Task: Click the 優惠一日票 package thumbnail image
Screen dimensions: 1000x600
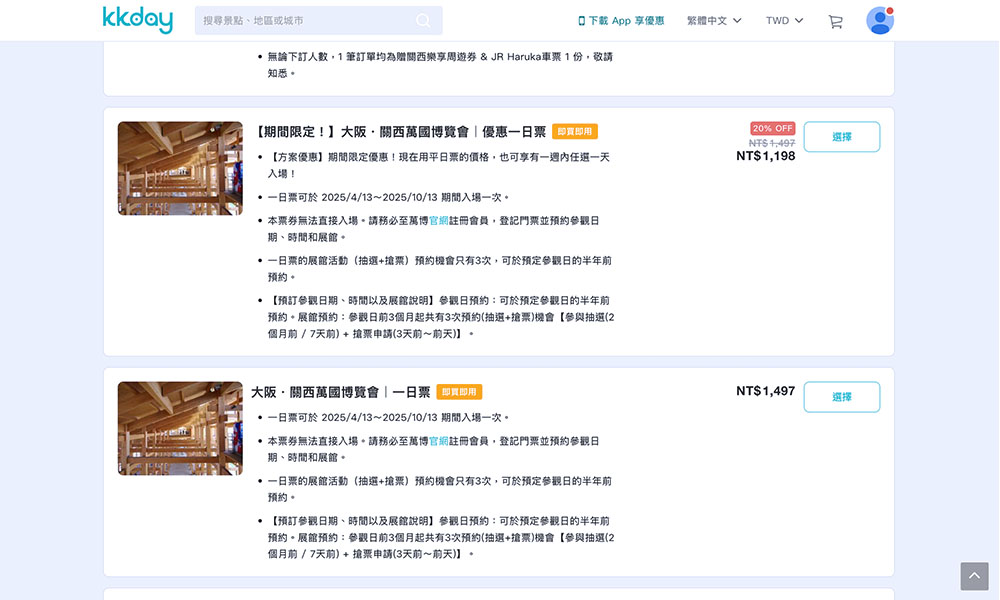Action: 180,168
